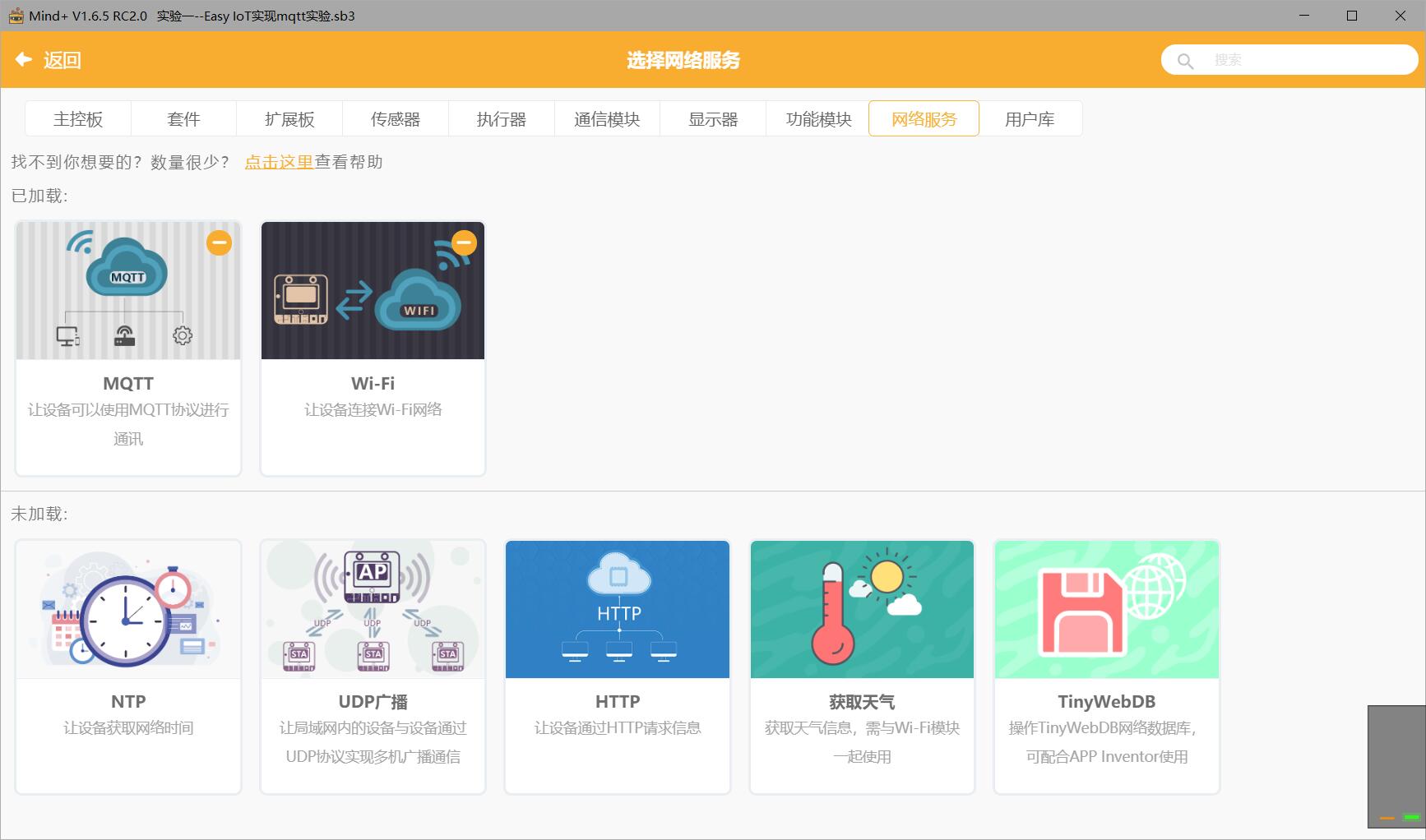The image size is (1426, 840).
Task: Click the NTP card title
Action: coord(128,701)
